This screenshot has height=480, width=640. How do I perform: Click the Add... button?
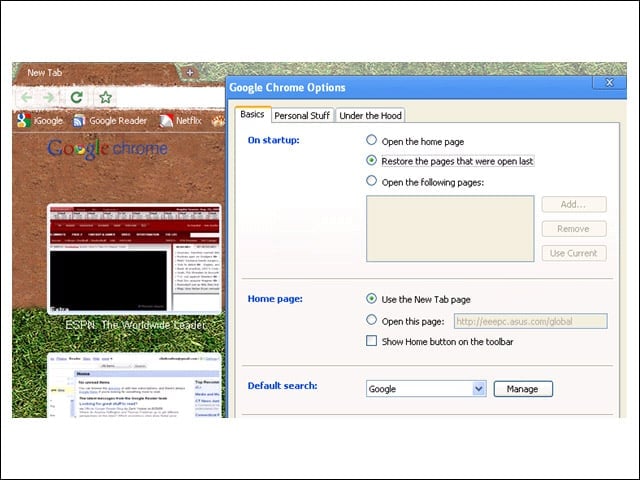coord(574,204)
